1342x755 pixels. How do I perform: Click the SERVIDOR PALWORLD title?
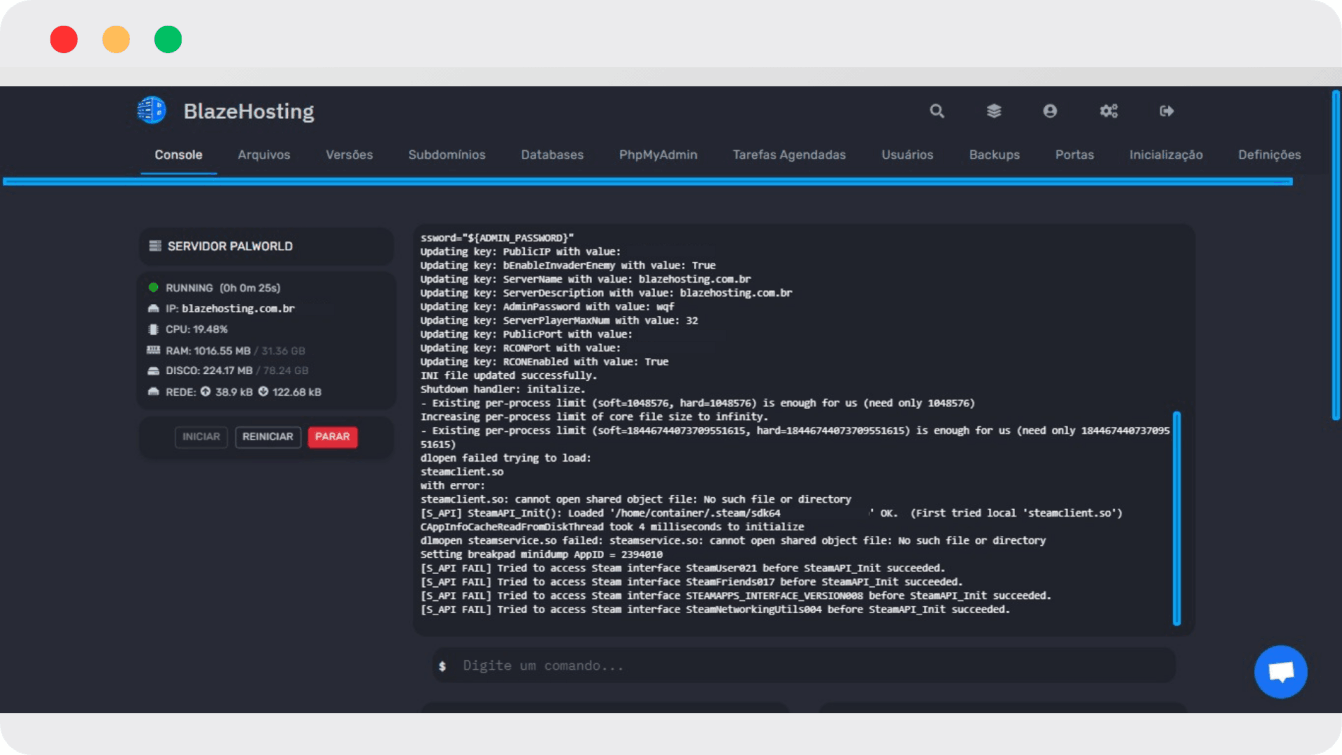tap(230, 246)
